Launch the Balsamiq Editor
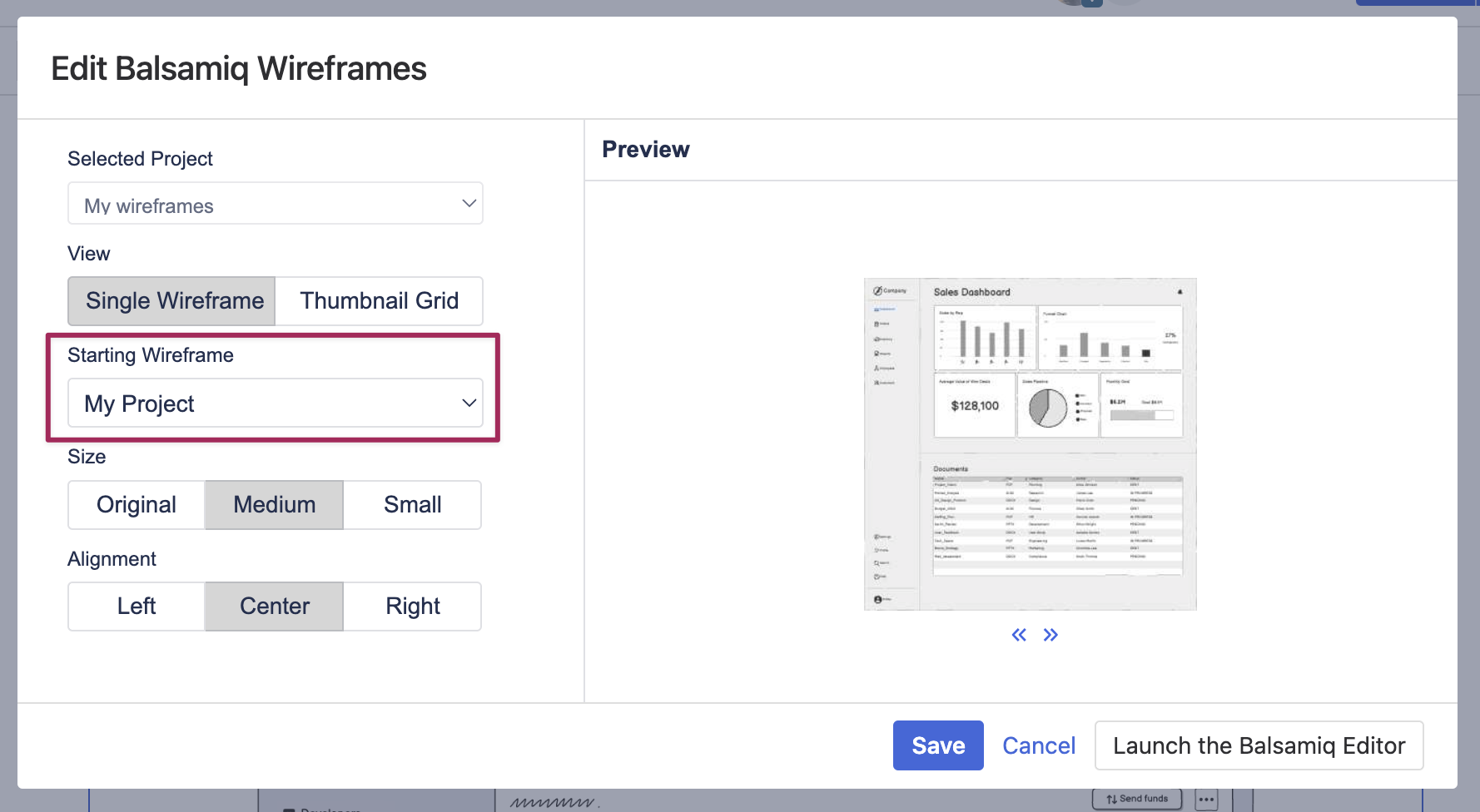 pyautogui.click(x=1259, y=745)
